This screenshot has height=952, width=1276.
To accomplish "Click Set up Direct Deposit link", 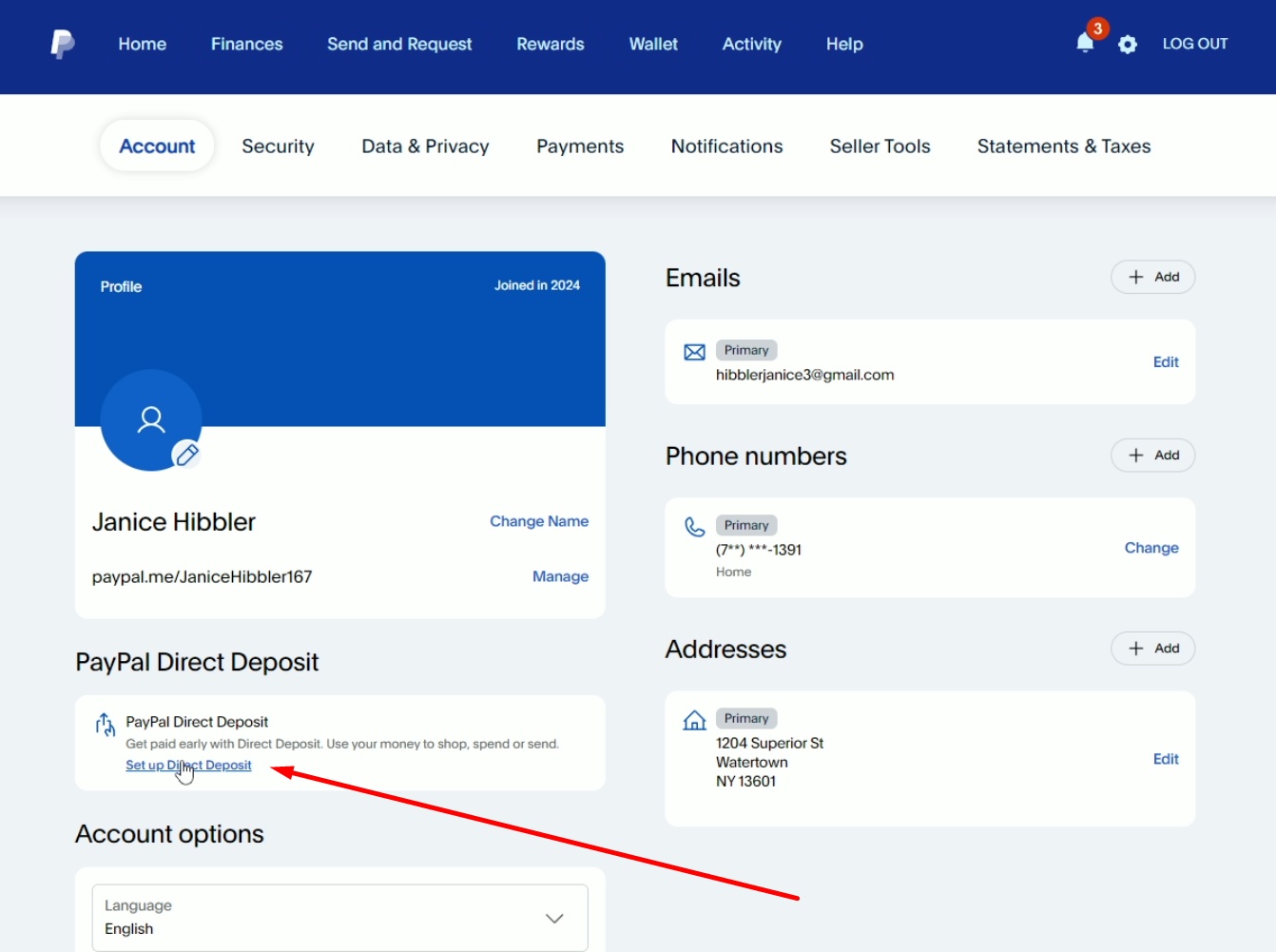I will coord(188,766).
